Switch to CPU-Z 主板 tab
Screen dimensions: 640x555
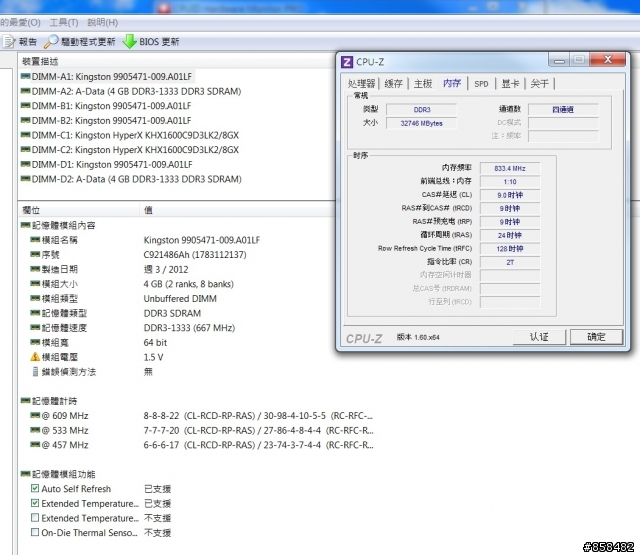423,84
